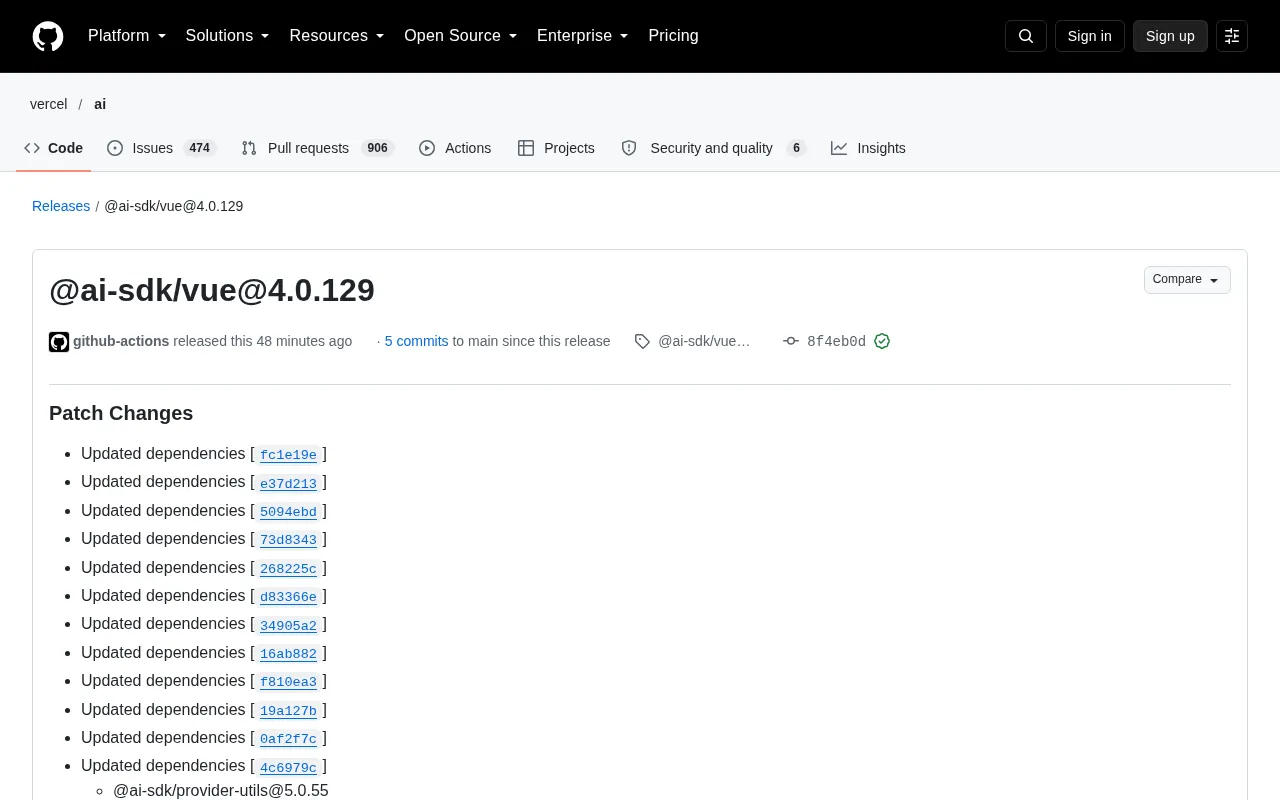Click the green verified checkmark icon
The height and width of the screenshot is (800, 1280).
(x=882, y=341)
